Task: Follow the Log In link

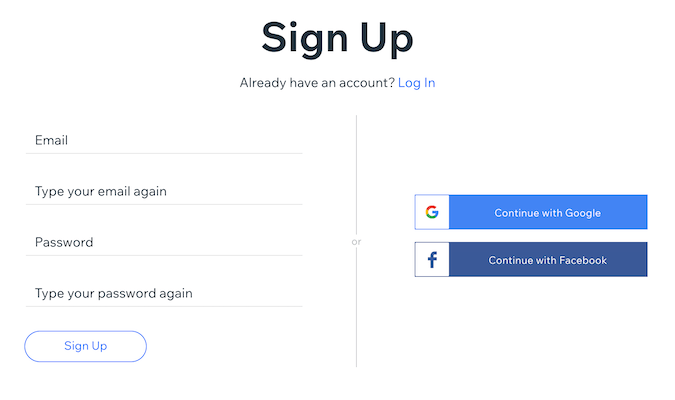Action: 416,83
